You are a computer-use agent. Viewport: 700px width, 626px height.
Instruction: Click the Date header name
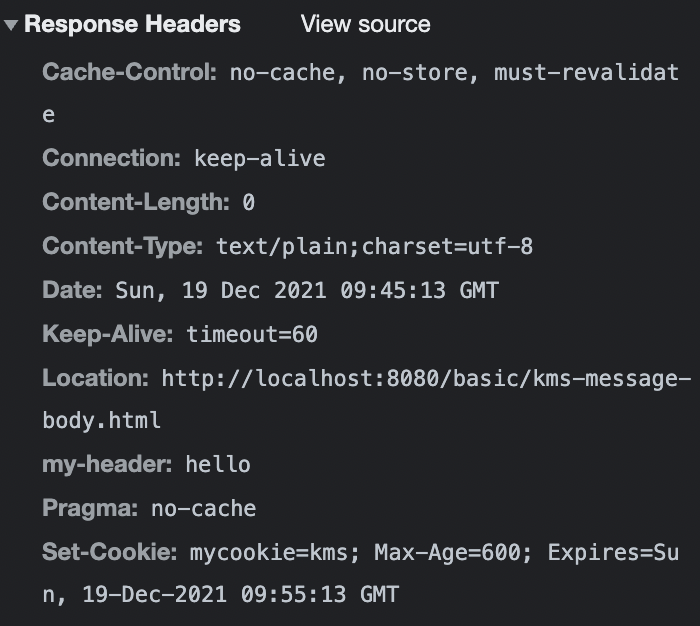72,290
